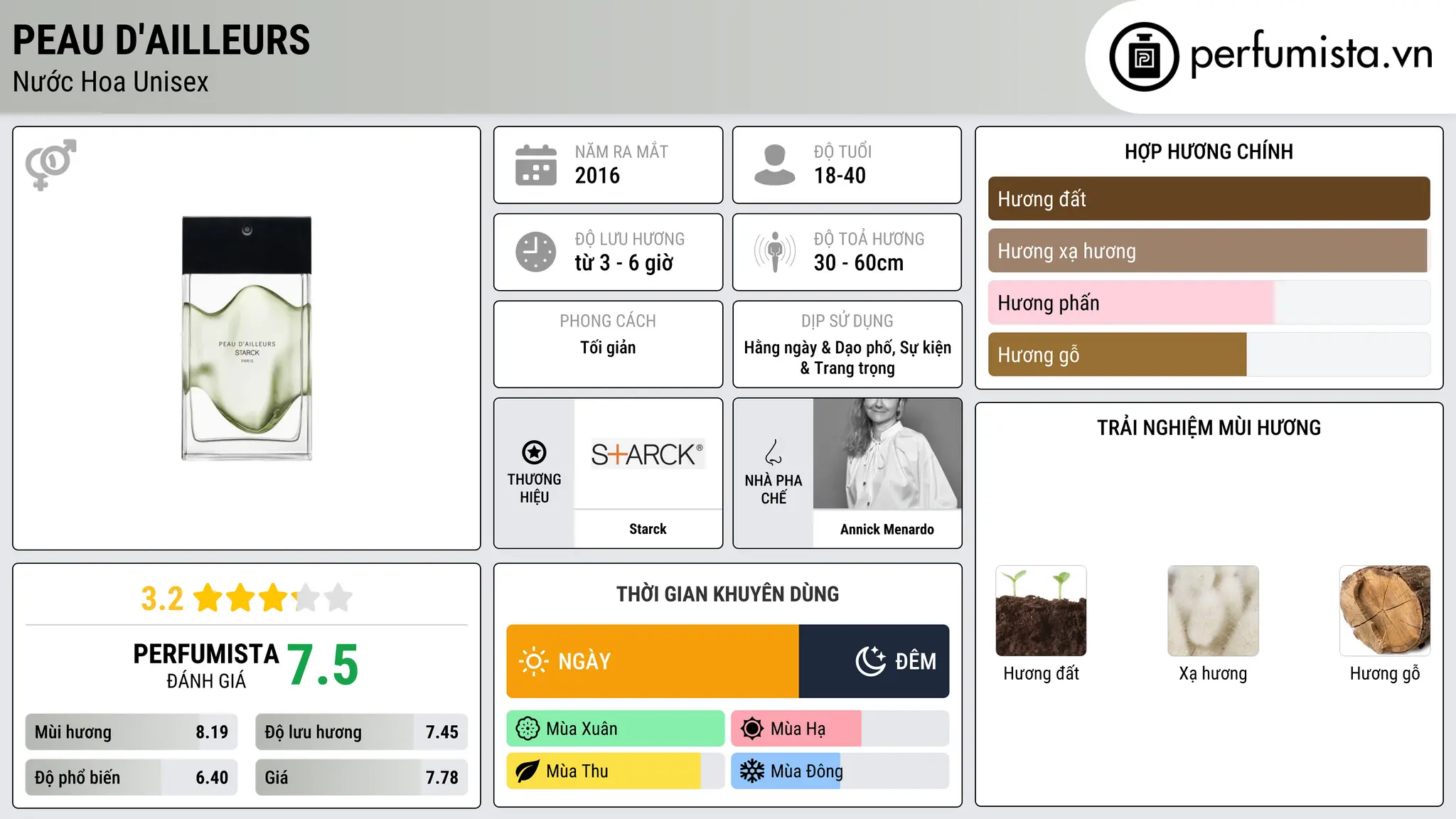Click the Mùa Xuân season bar

coord(616,729)
